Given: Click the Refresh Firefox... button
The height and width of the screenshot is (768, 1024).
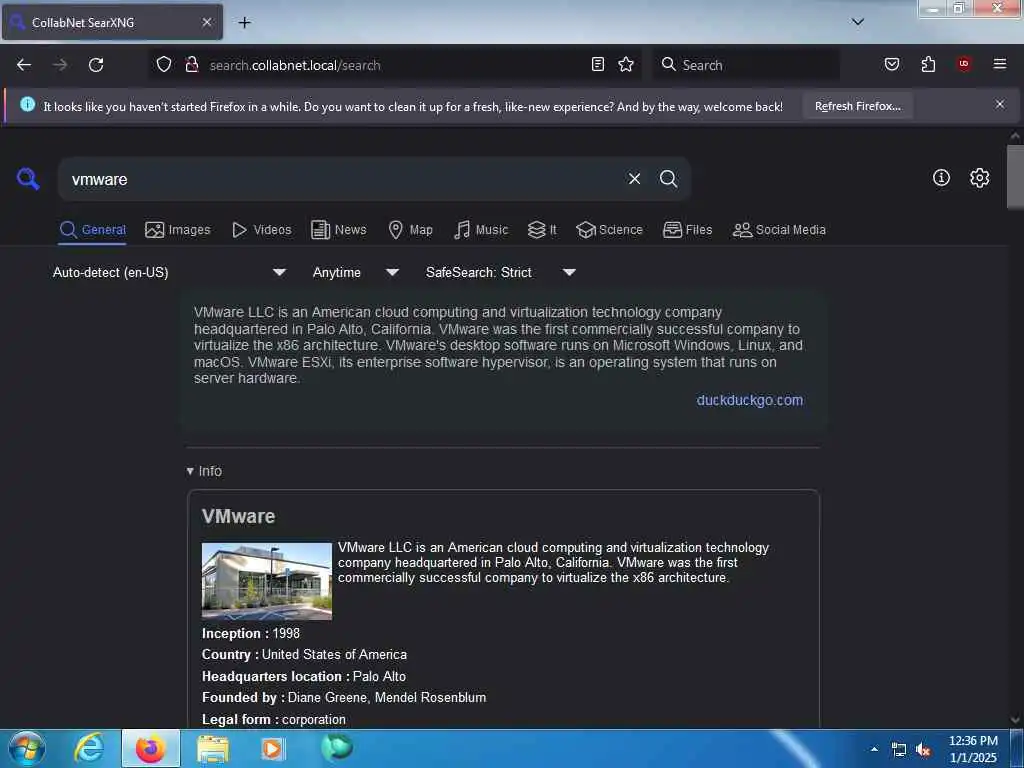Looking at the screenshot, I should [x=857, y=106].
